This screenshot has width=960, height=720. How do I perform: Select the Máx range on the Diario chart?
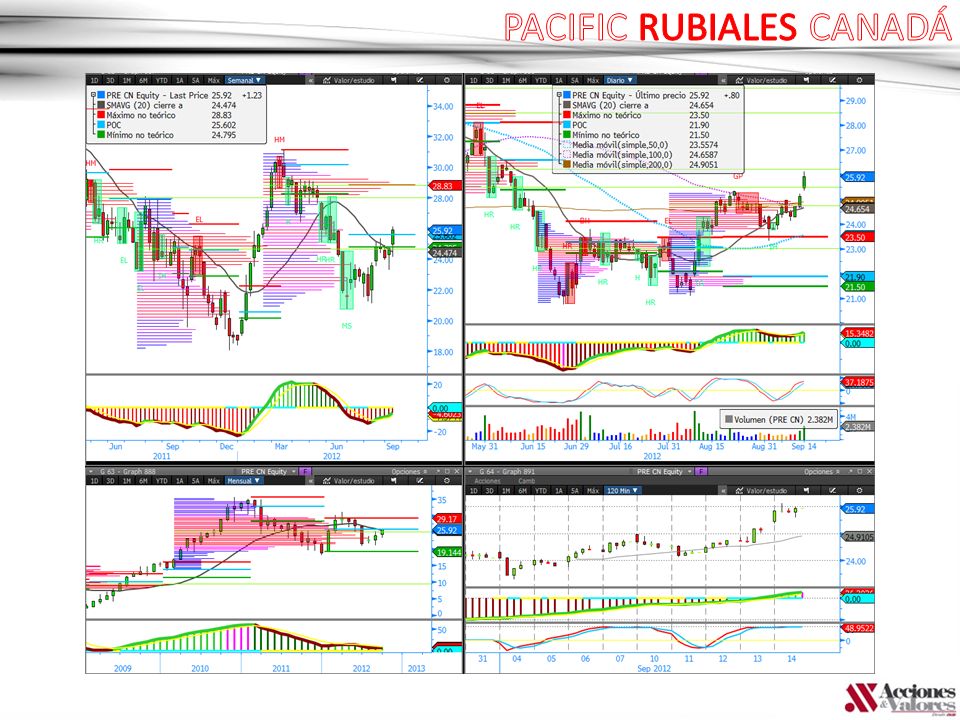592,80
